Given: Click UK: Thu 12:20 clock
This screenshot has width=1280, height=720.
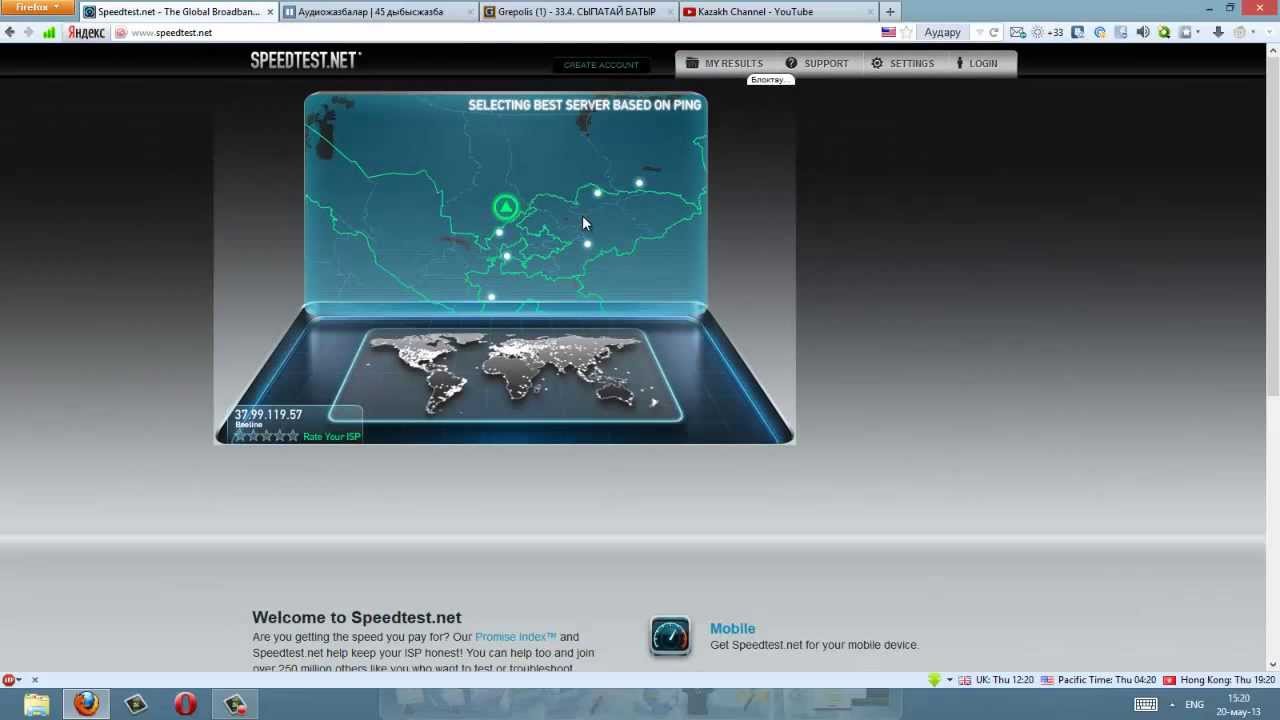Looking at the screenshot, I should pos(996,680).
